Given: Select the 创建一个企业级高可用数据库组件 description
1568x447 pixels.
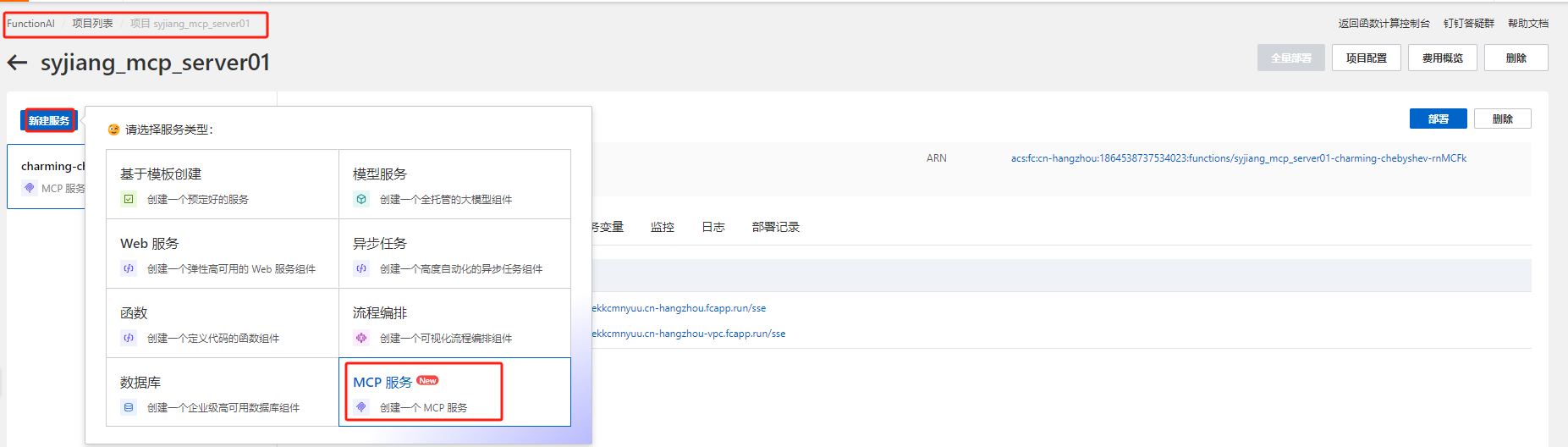Looking at the screenshot, I should click(223, 408).
